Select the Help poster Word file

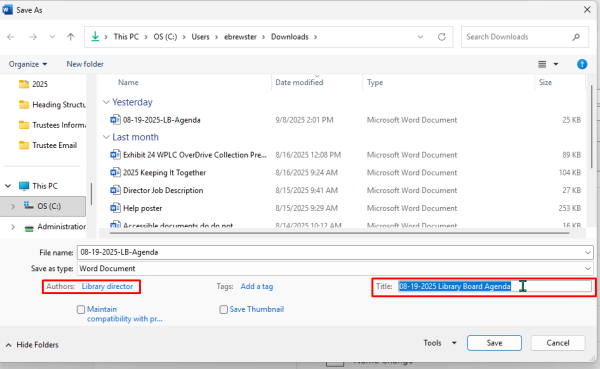[x=143, y=208]
